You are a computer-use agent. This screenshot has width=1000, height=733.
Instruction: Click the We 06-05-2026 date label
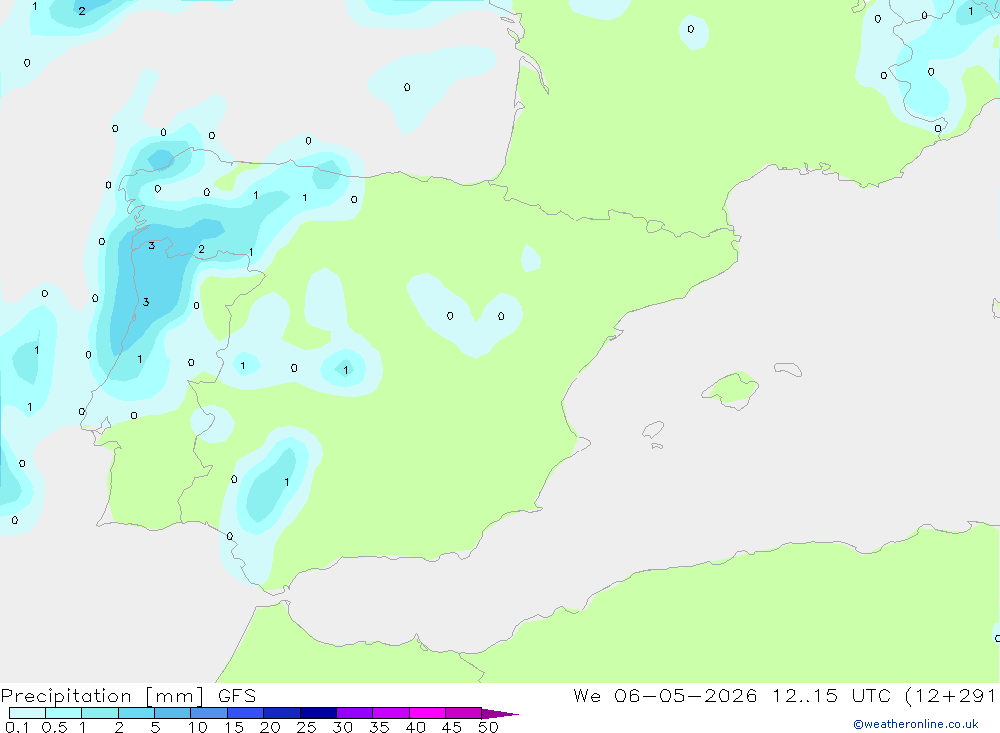(x=665, y=695)
